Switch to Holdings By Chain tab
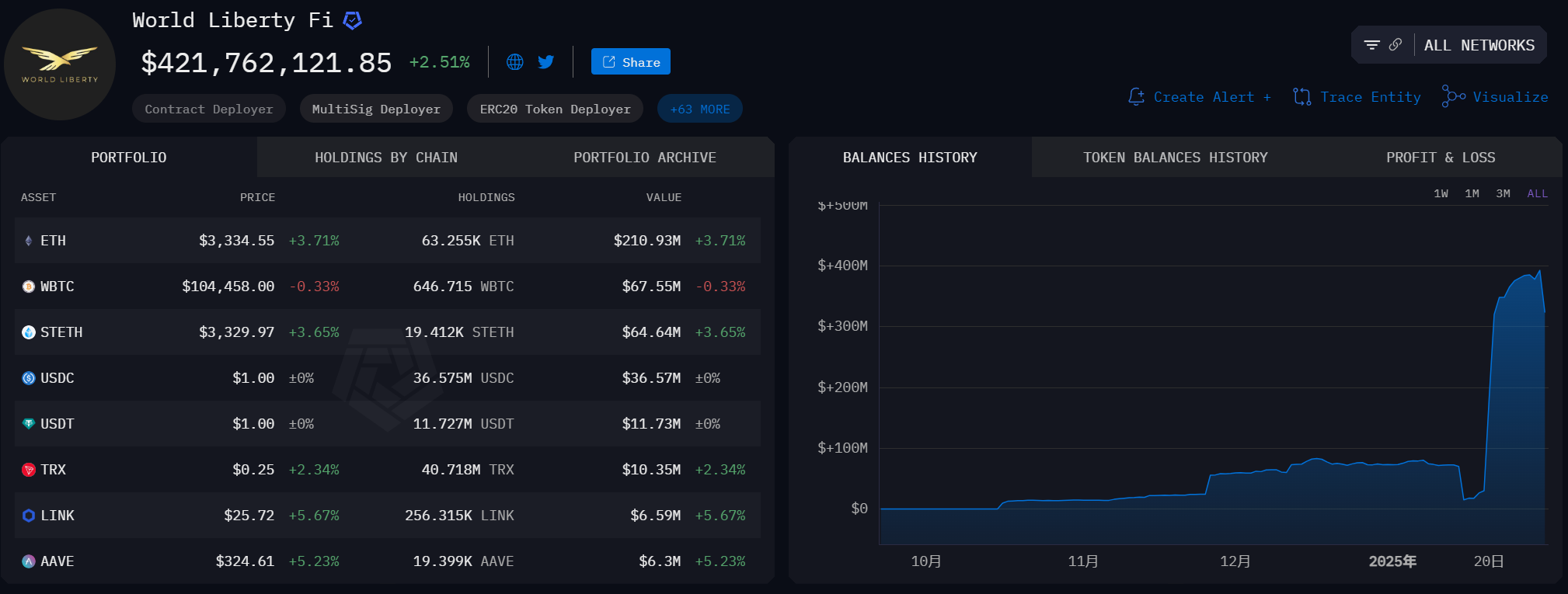This screenshot has height=594, width=1568. click(x=385, y=158)
